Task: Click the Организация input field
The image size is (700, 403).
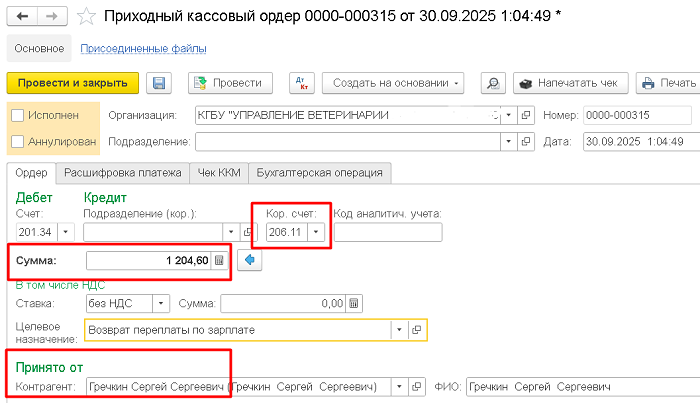Action: 348,115
